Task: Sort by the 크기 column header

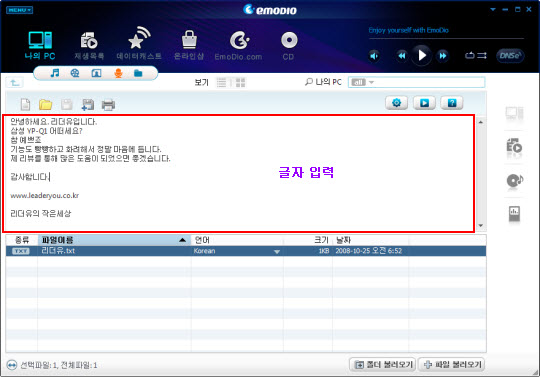Action: pos(308,240)
